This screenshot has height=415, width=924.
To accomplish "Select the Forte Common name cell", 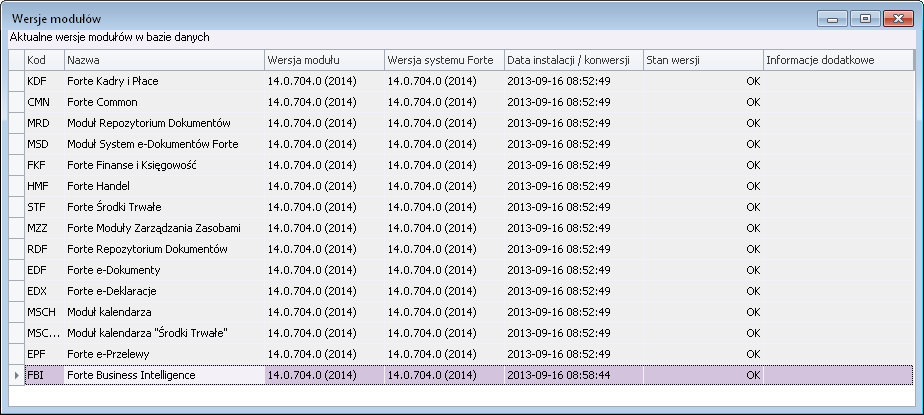I will click(164, 102).
